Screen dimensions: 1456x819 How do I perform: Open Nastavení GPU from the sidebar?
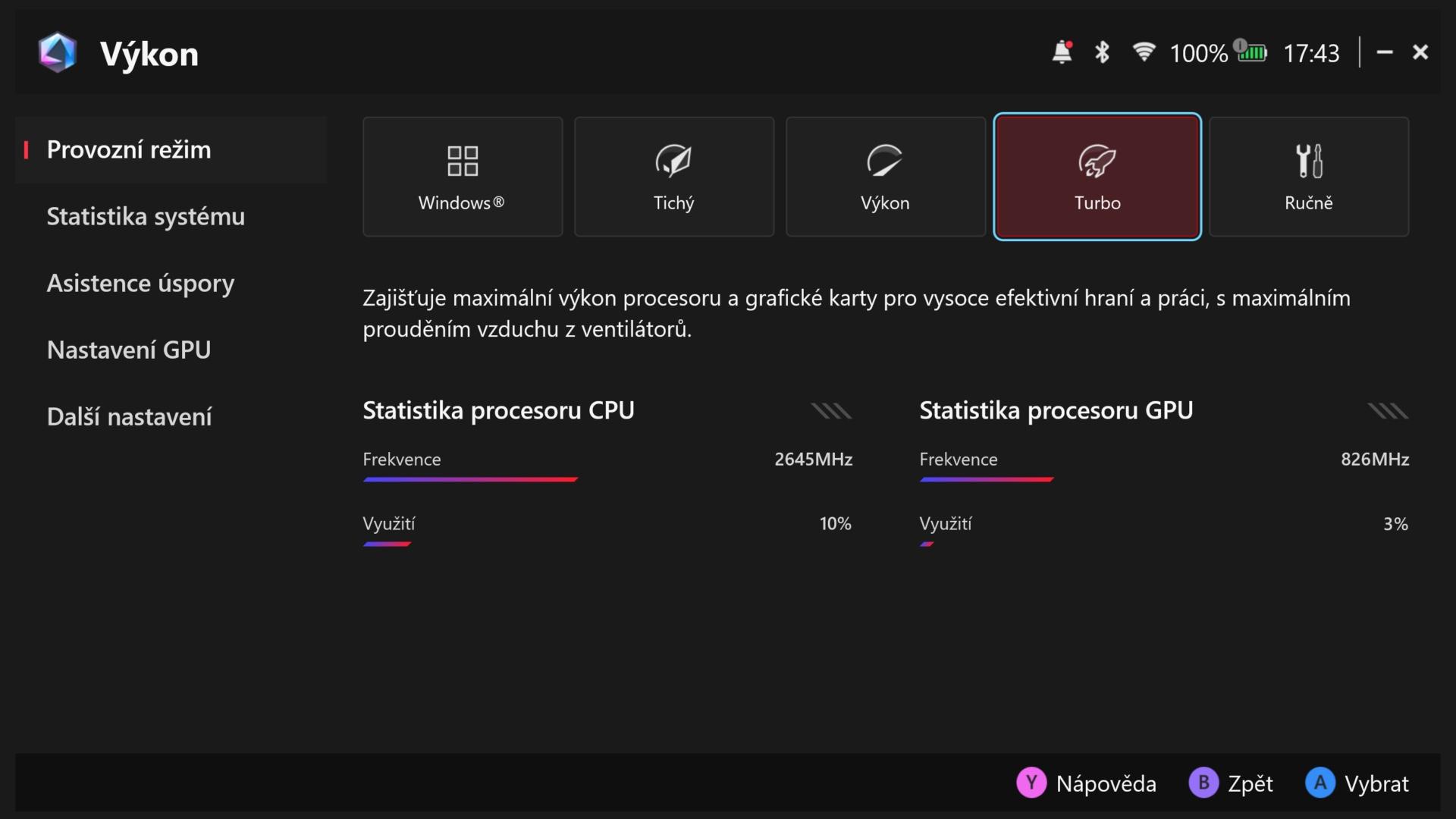[x=129, y=350]
